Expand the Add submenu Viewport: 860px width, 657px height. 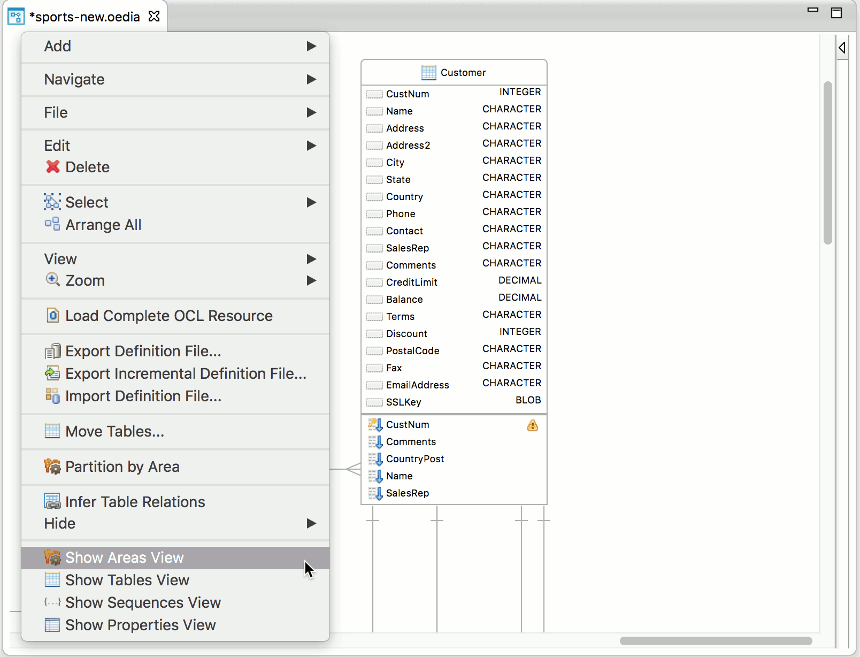click(x=311, y=46)
